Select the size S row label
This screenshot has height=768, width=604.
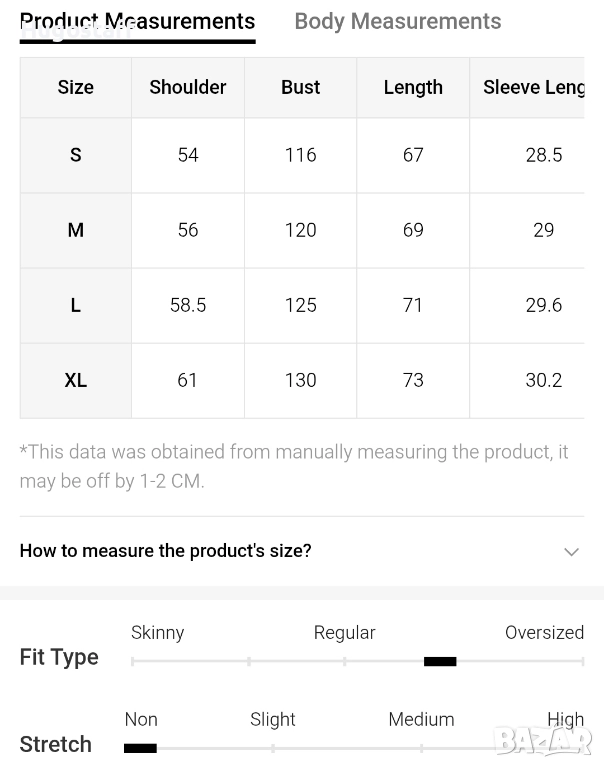pyautogui.click(x=75, y=155)
